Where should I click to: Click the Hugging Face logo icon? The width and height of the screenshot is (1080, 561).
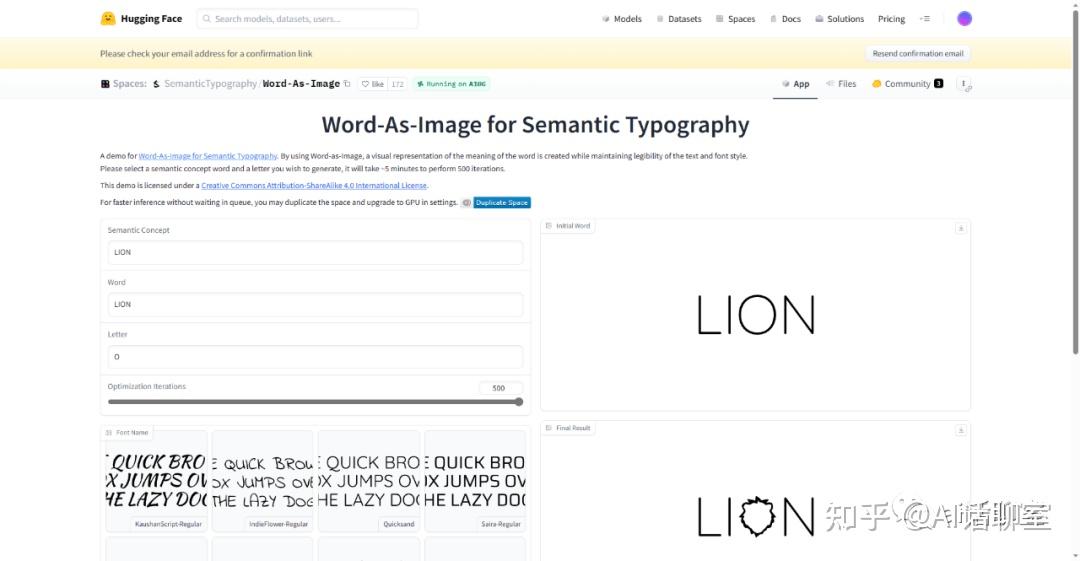pyautogui.click(x=107, y=19)
